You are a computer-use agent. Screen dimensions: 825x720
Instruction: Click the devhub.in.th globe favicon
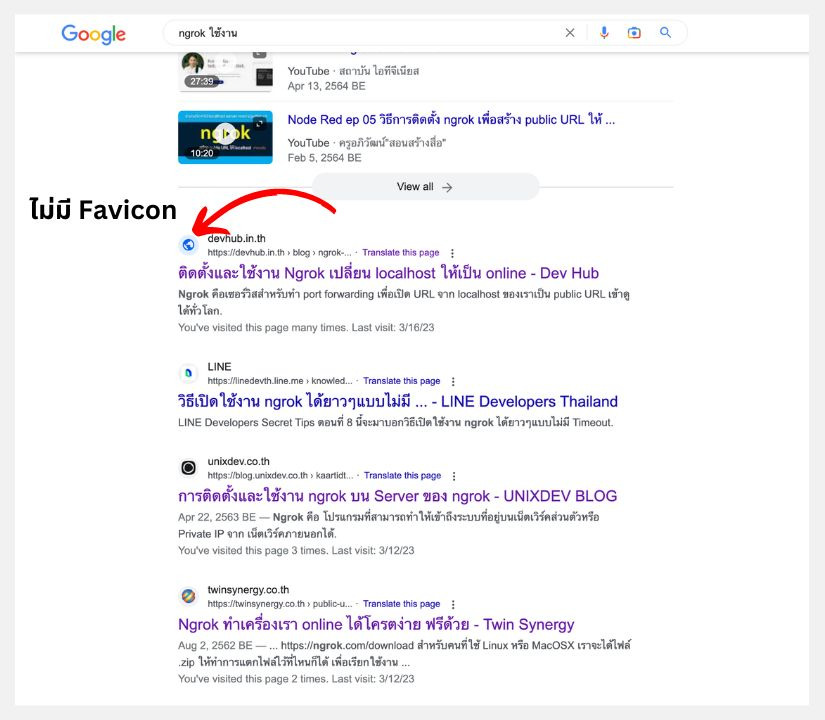tap(188, 245)
